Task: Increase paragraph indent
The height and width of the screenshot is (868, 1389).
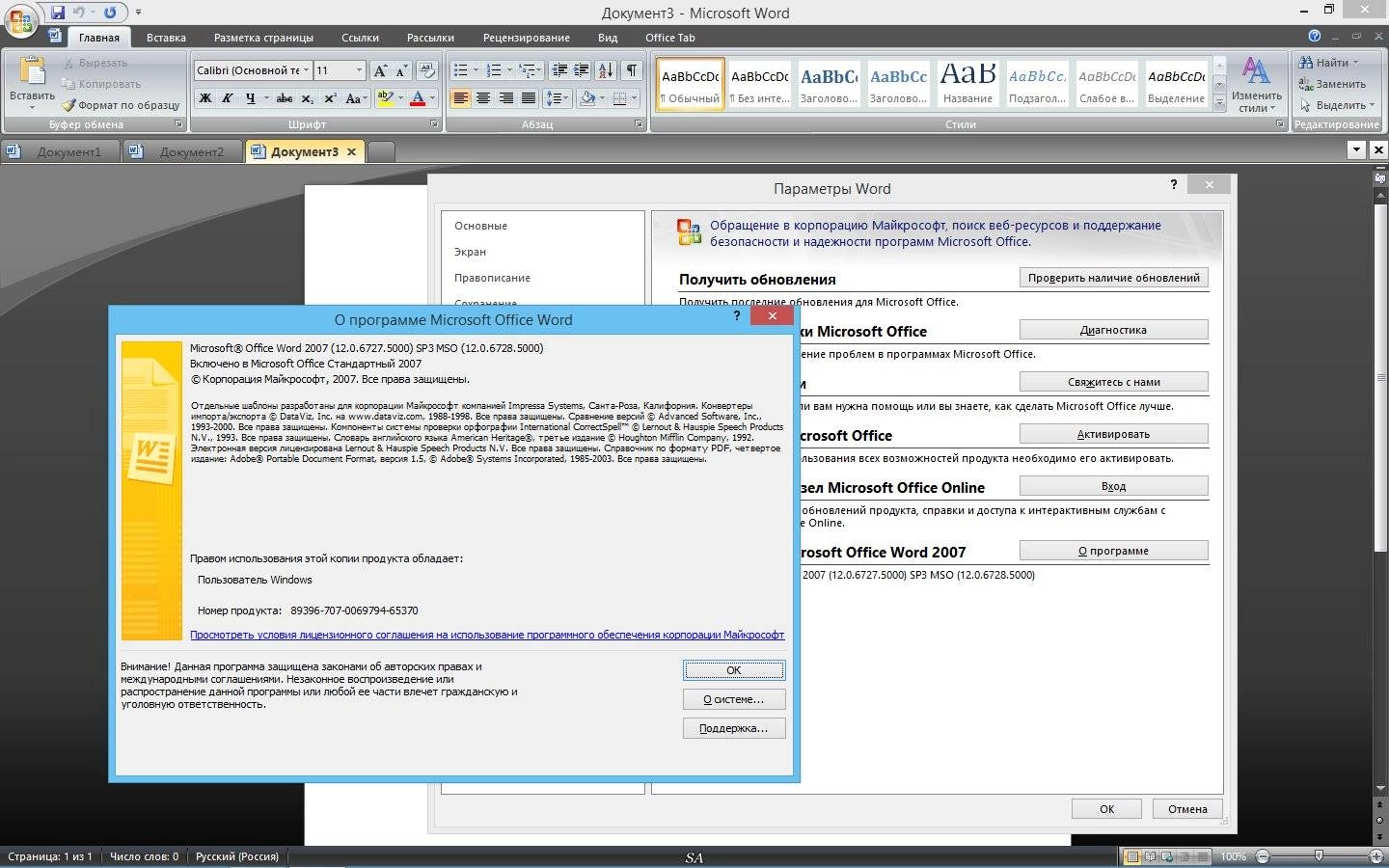Action: [x=582, y=70]
